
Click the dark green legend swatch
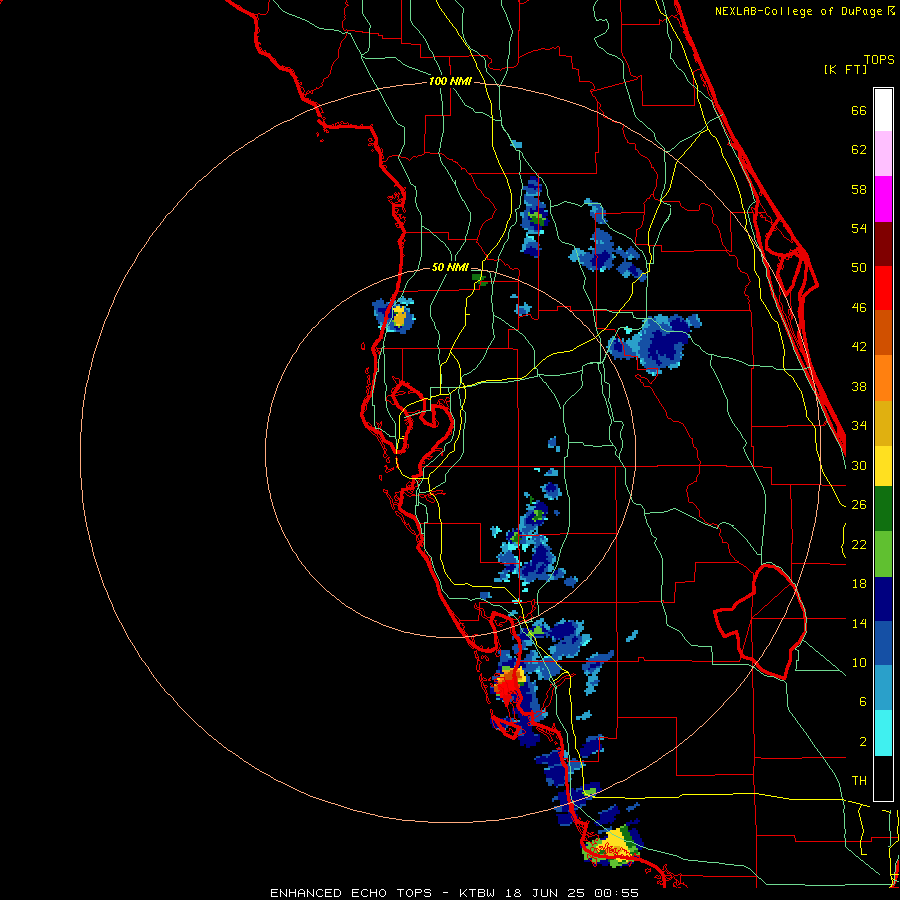[x=883, y=509]
